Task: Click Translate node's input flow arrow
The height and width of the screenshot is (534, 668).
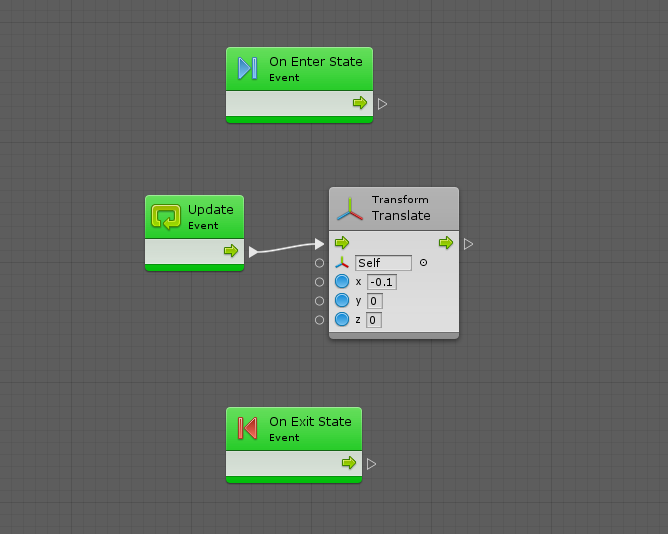Action: point(342,243)
